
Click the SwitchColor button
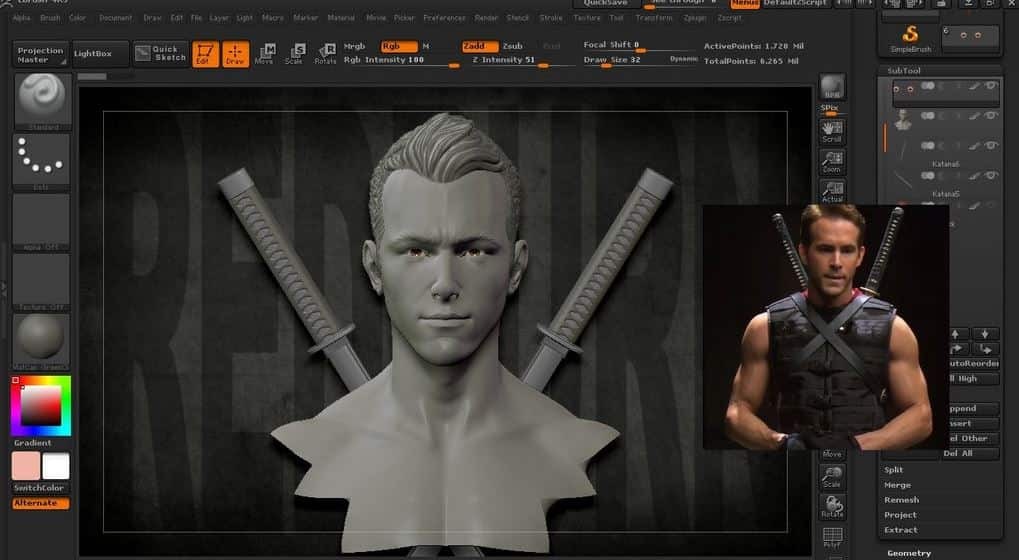click(x=40, y=488)
